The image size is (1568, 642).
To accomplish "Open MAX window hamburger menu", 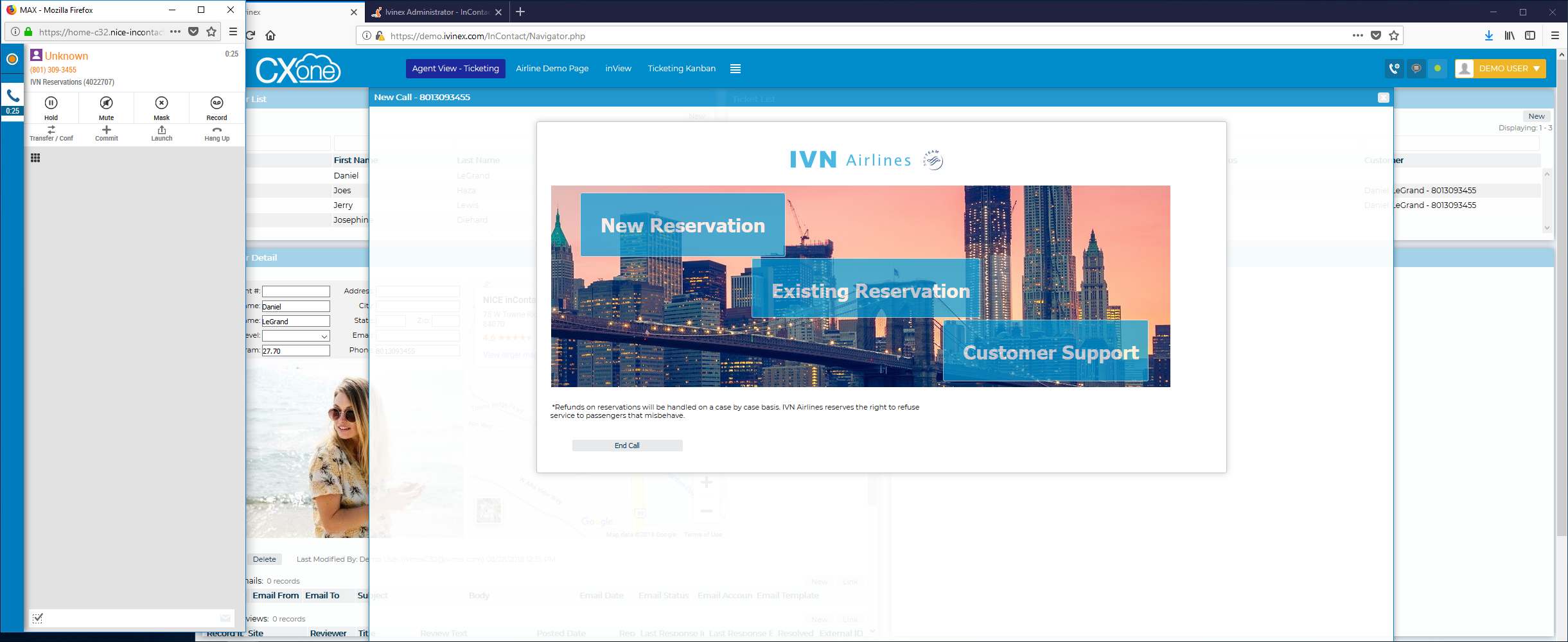I will click(x=233, y=31).
